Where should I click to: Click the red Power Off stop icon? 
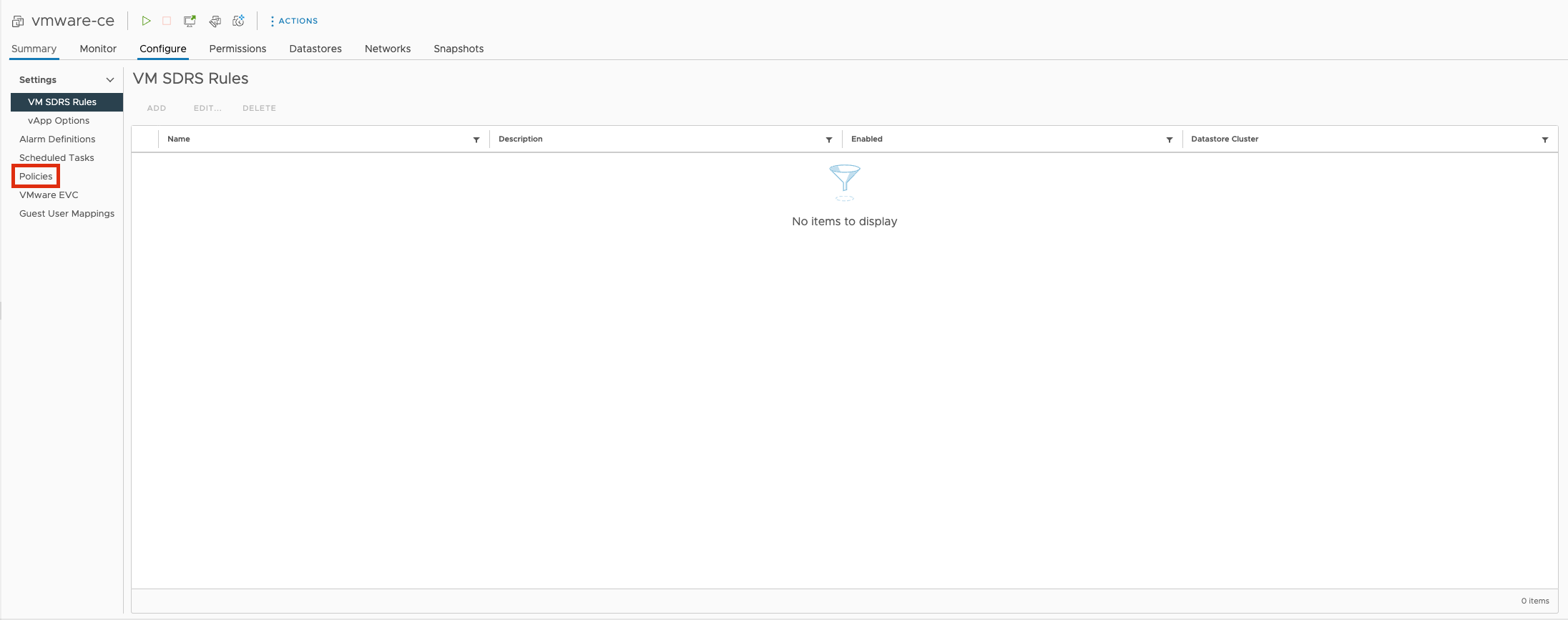(x=167, y=21)
